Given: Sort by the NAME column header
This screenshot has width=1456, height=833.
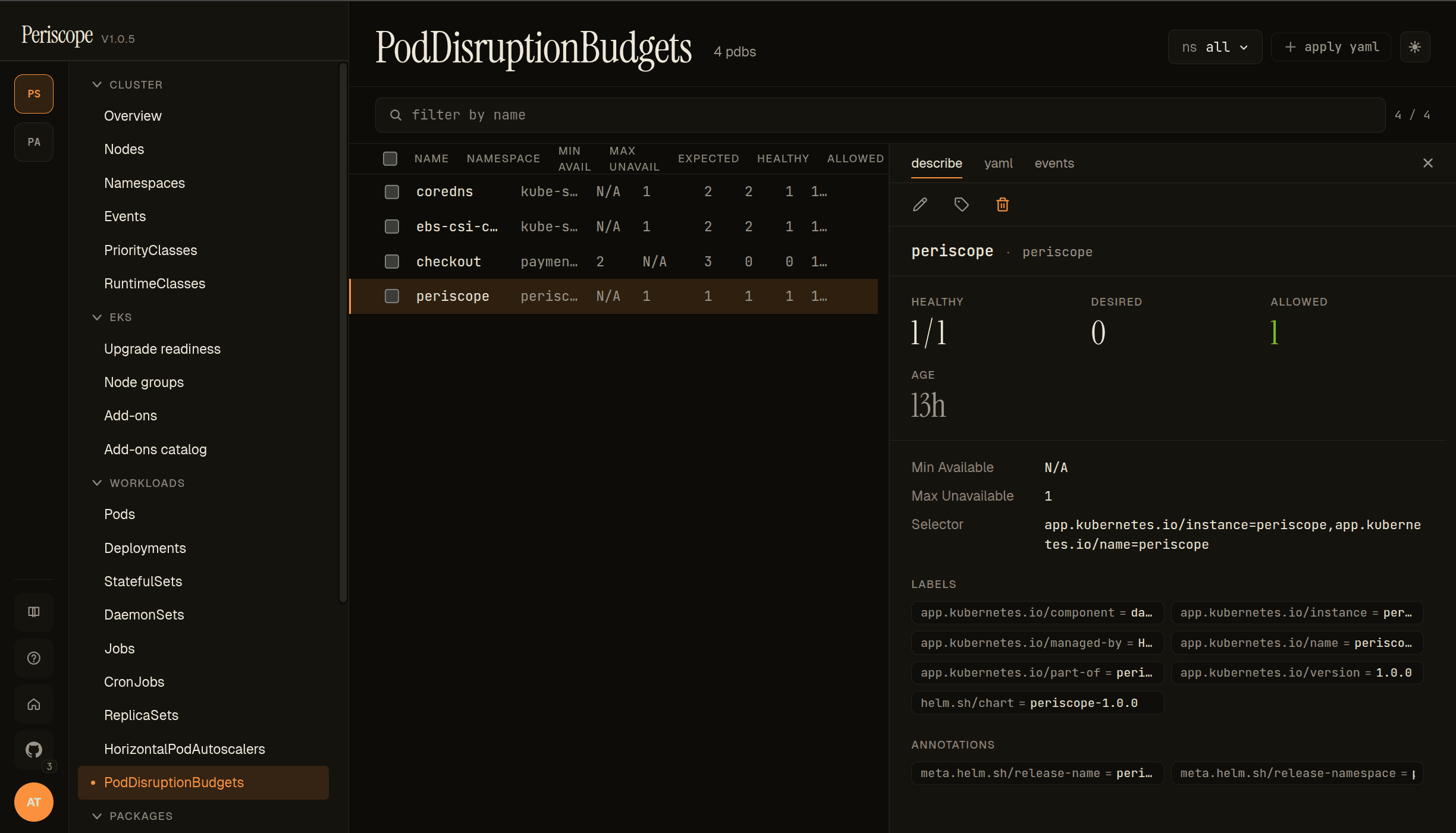Looking at the screenshot, I should point(431,159).
